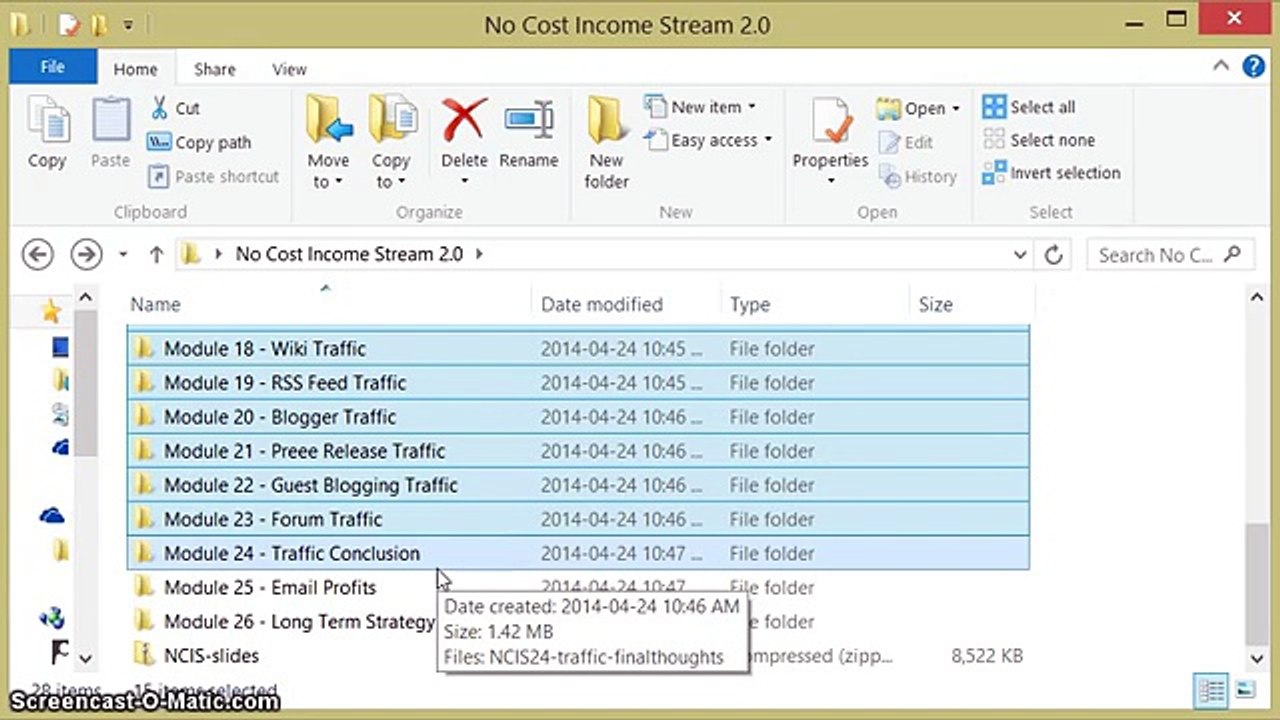Switch to large icons view in status bar
The height and width of the screenshot is (720, 1280).
[1244, 689]
